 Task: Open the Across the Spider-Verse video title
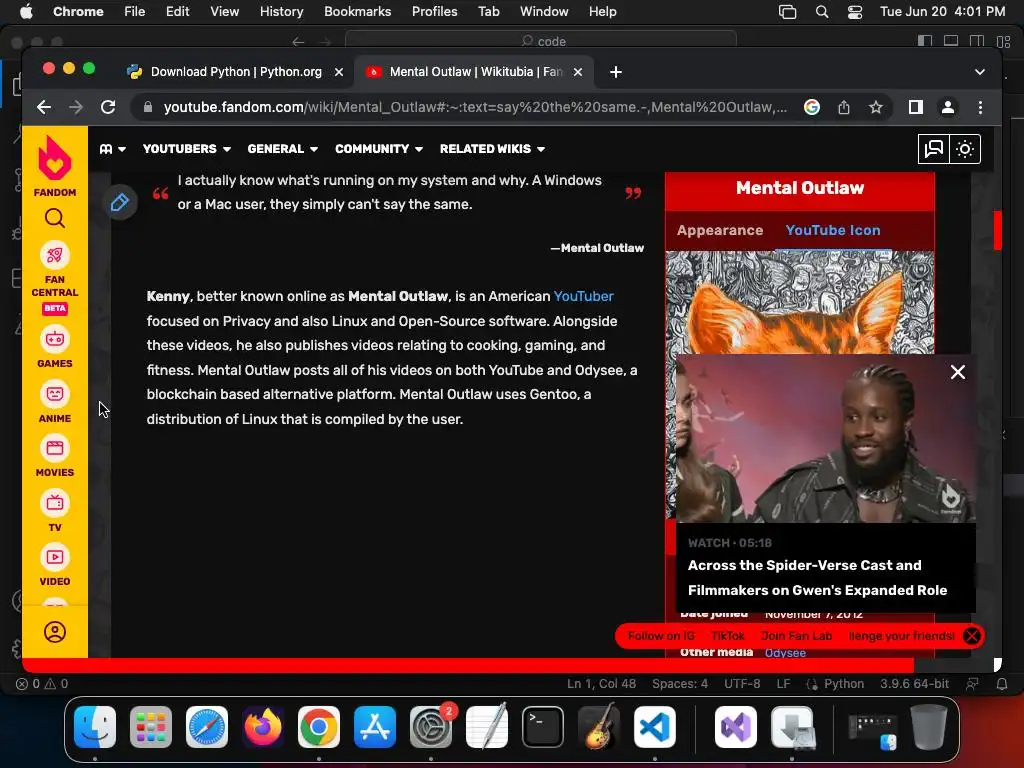[817, 578]
